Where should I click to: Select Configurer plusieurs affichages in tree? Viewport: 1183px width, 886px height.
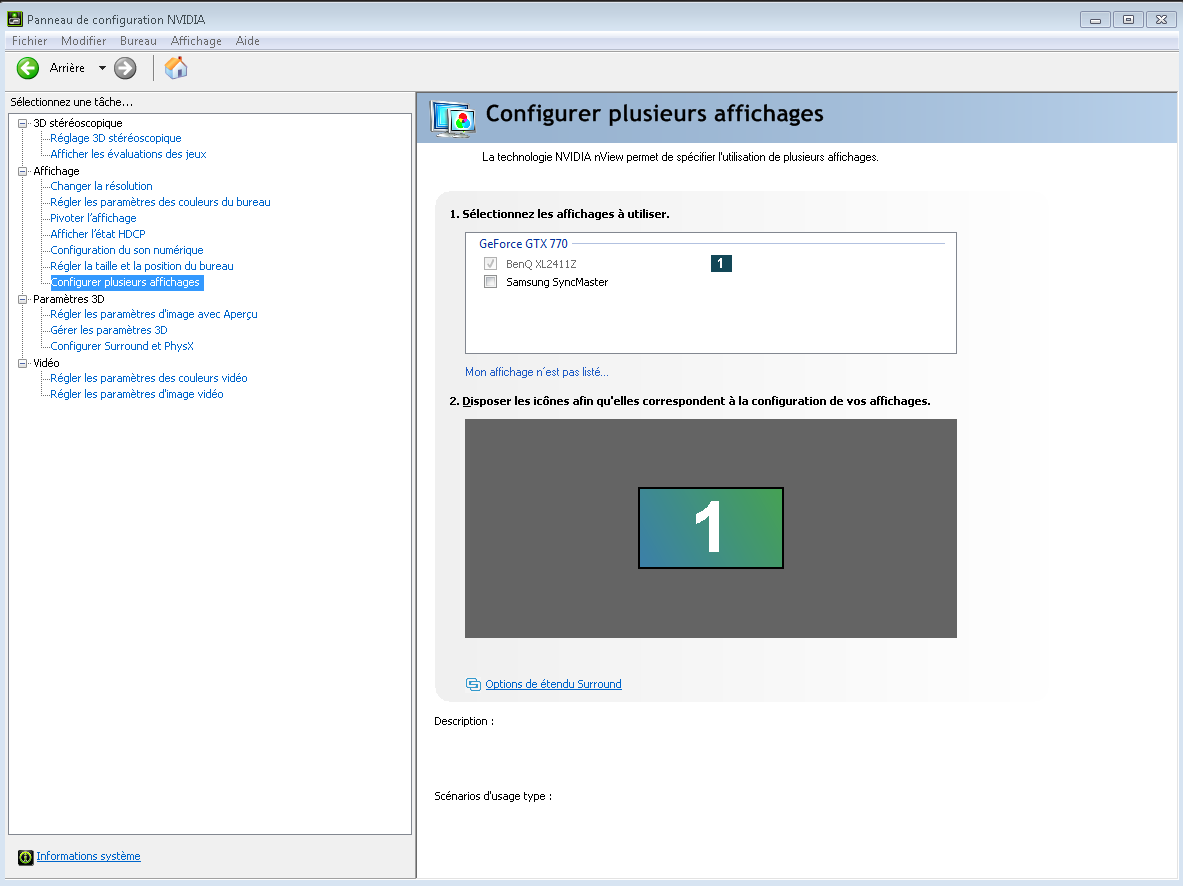(x=125, y=282)
